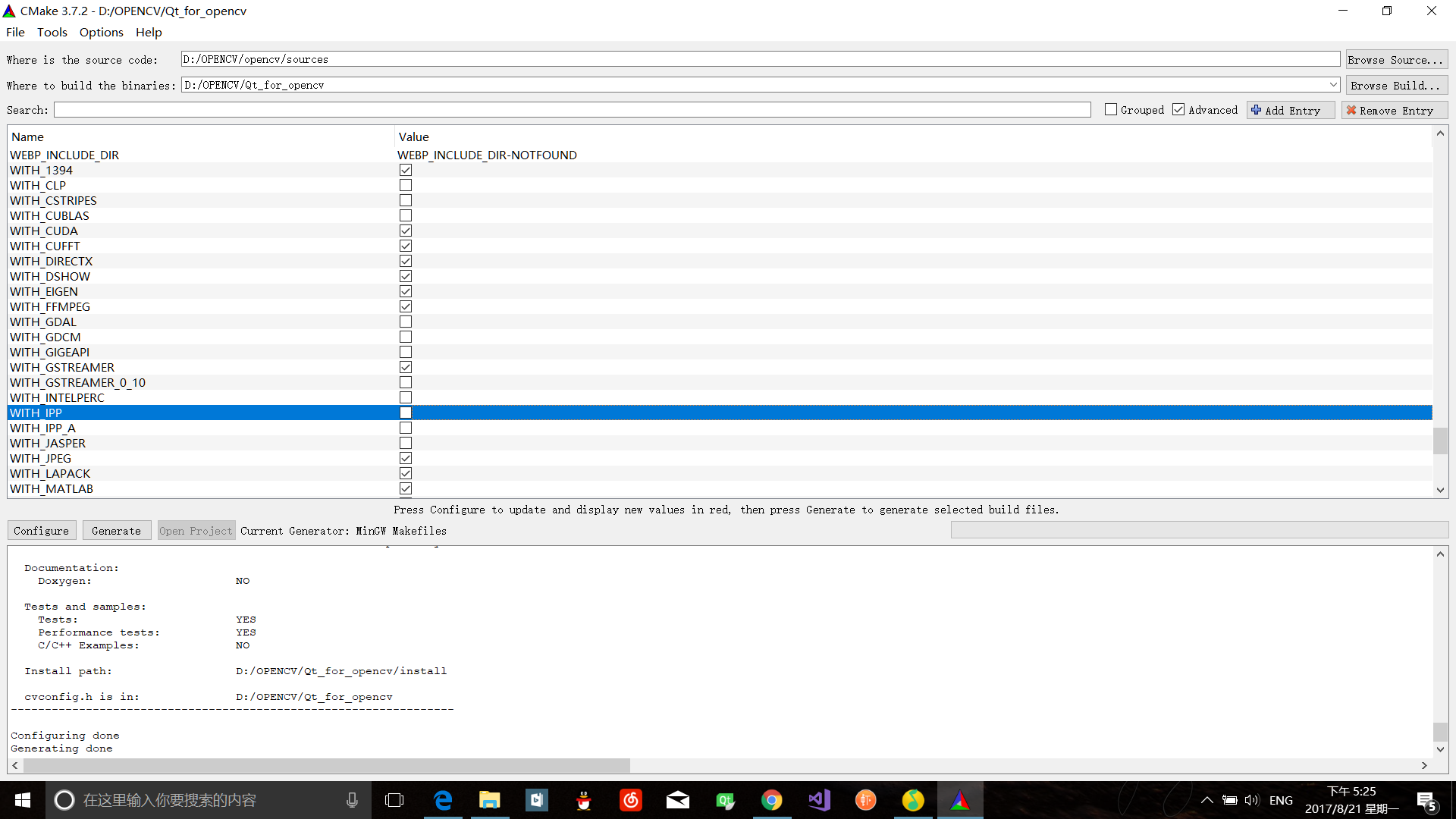Click the source code path field
1456x819 pixels.
[x=760, y=59]
